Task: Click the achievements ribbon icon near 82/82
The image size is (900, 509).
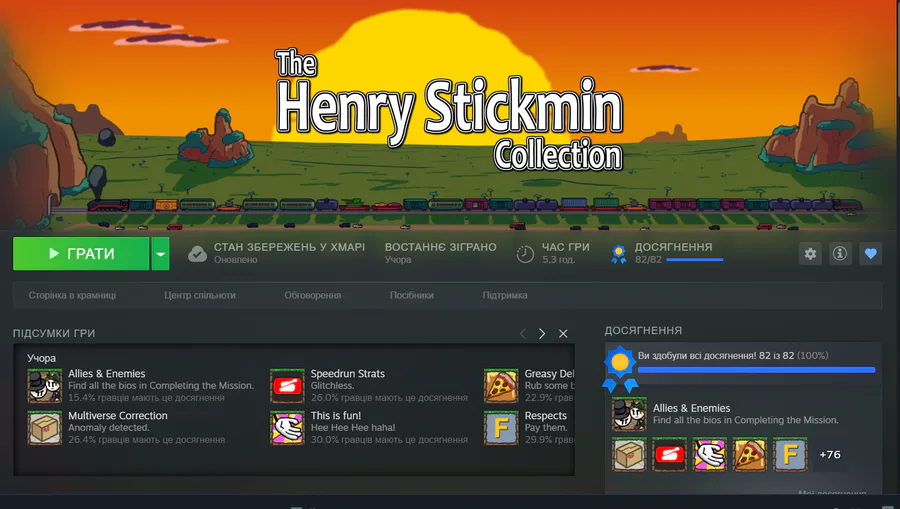Action: 618,254
